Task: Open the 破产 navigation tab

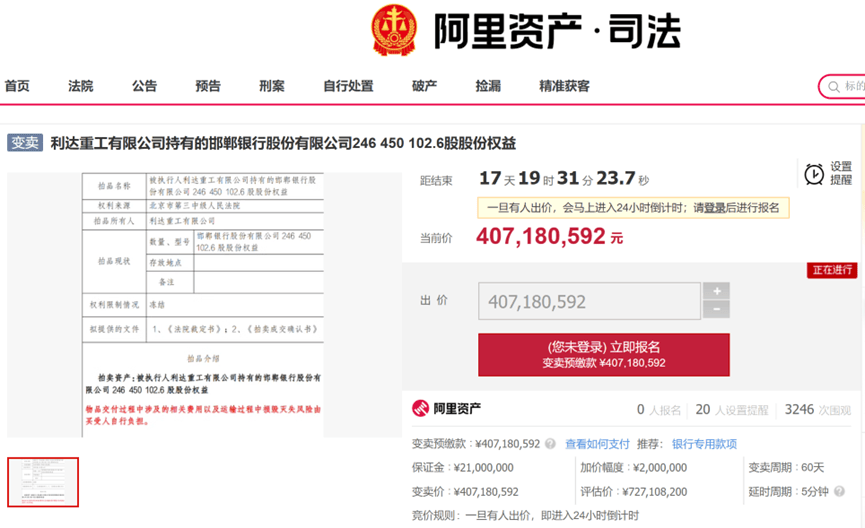Action: click(x=424, y=86)
